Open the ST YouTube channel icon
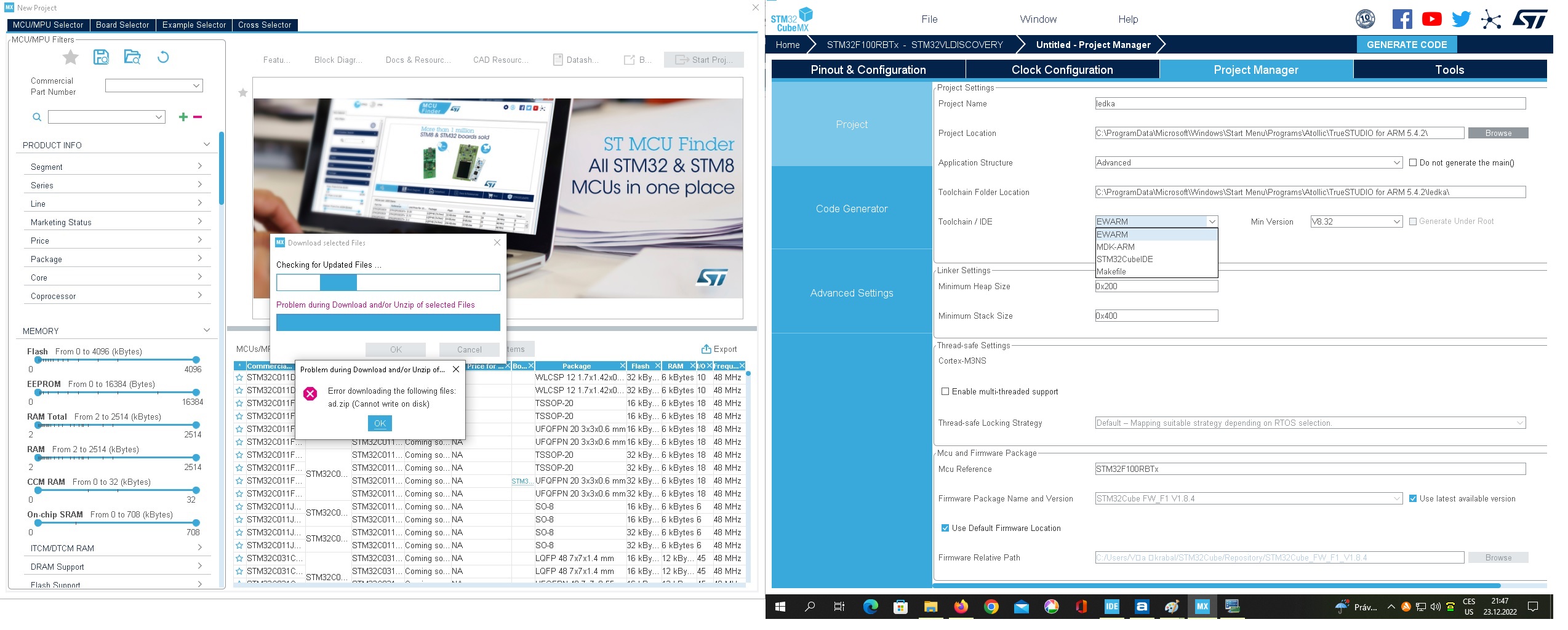 pos(1431,19)
